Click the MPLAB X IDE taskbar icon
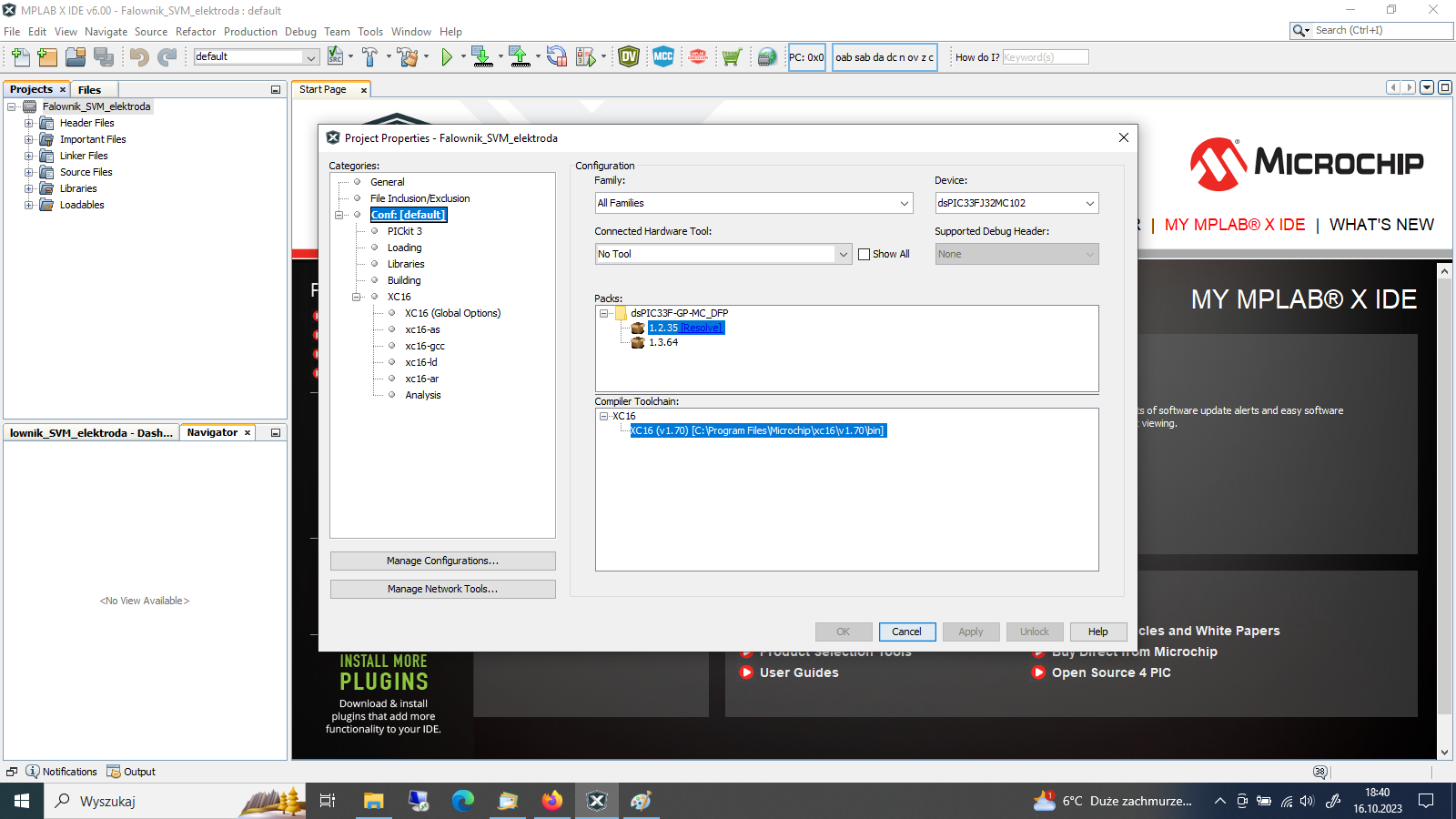The width and height of the screenshot is (1456, 819). [x=597, y=801]
